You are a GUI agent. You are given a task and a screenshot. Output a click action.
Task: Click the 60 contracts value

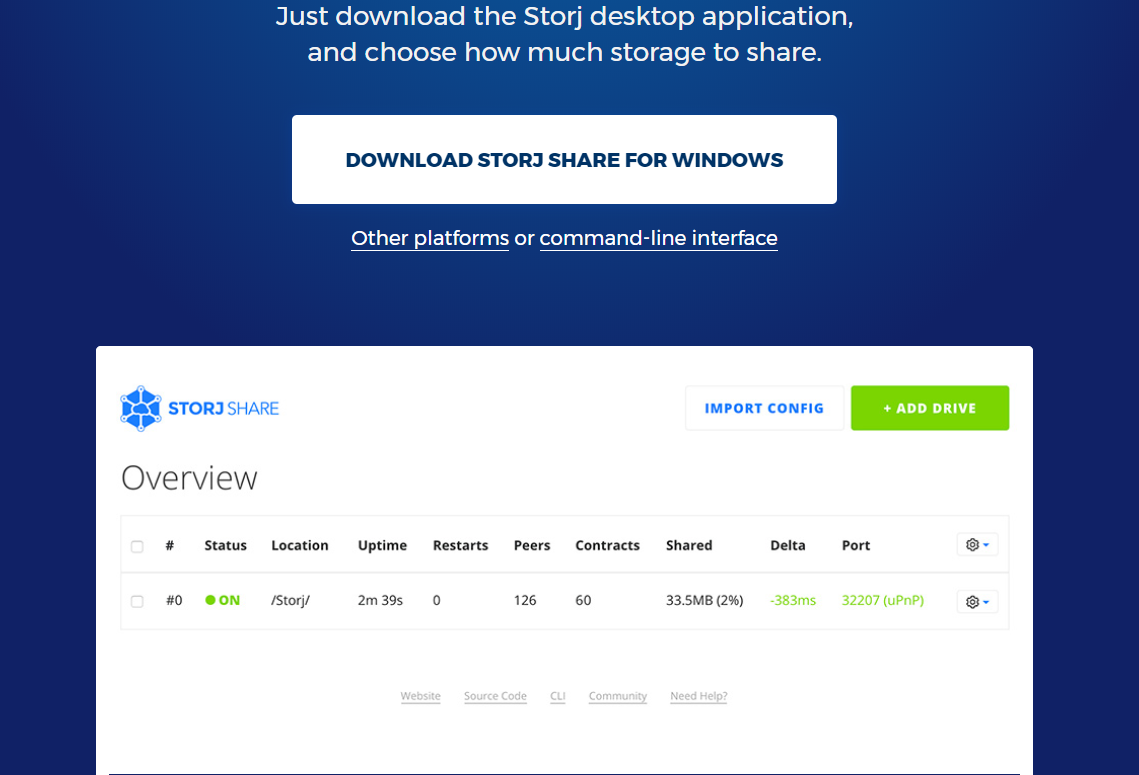click(x=583, y=601)
